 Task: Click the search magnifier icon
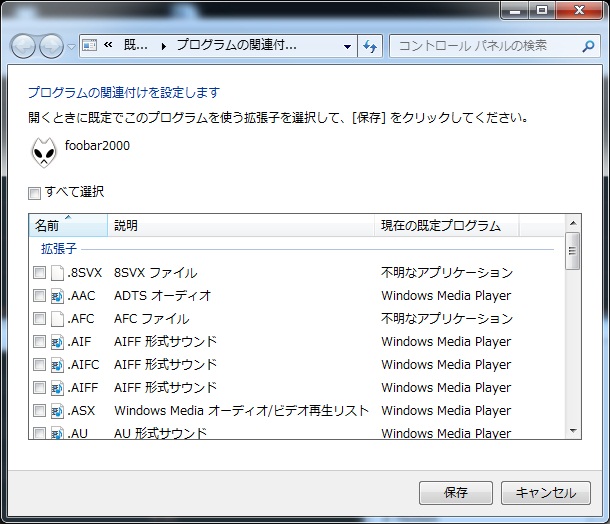(587, 46)
